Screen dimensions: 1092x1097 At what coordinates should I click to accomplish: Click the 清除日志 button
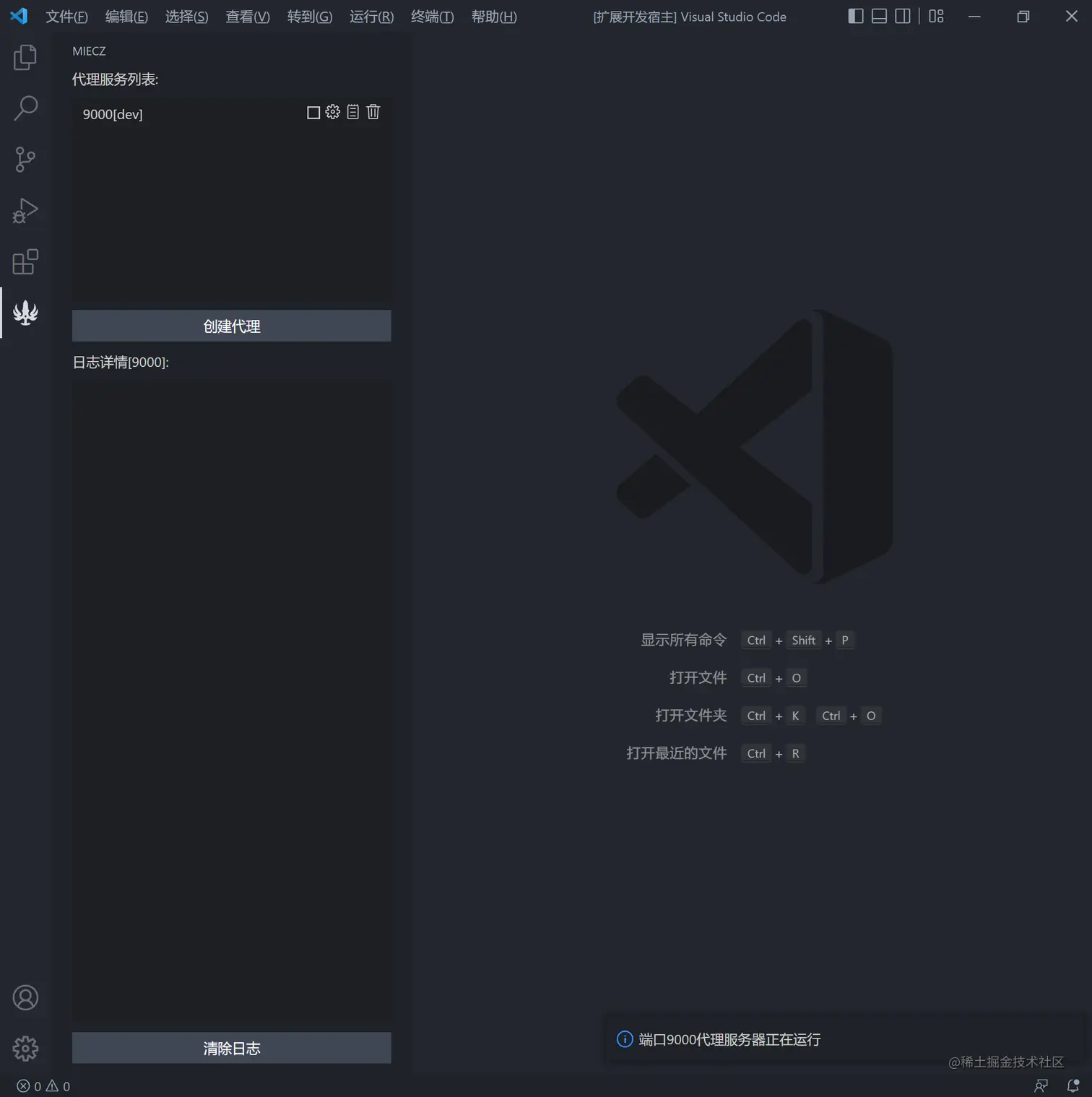coord(232,1048)
